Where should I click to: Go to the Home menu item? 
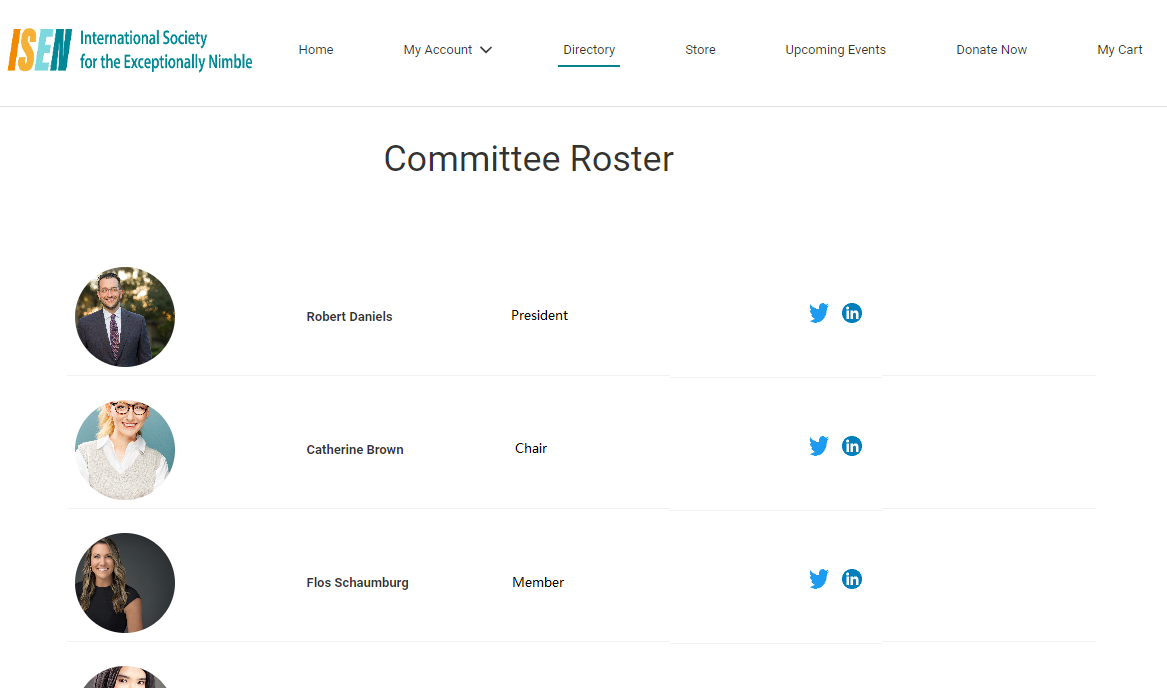click(316, 50)
